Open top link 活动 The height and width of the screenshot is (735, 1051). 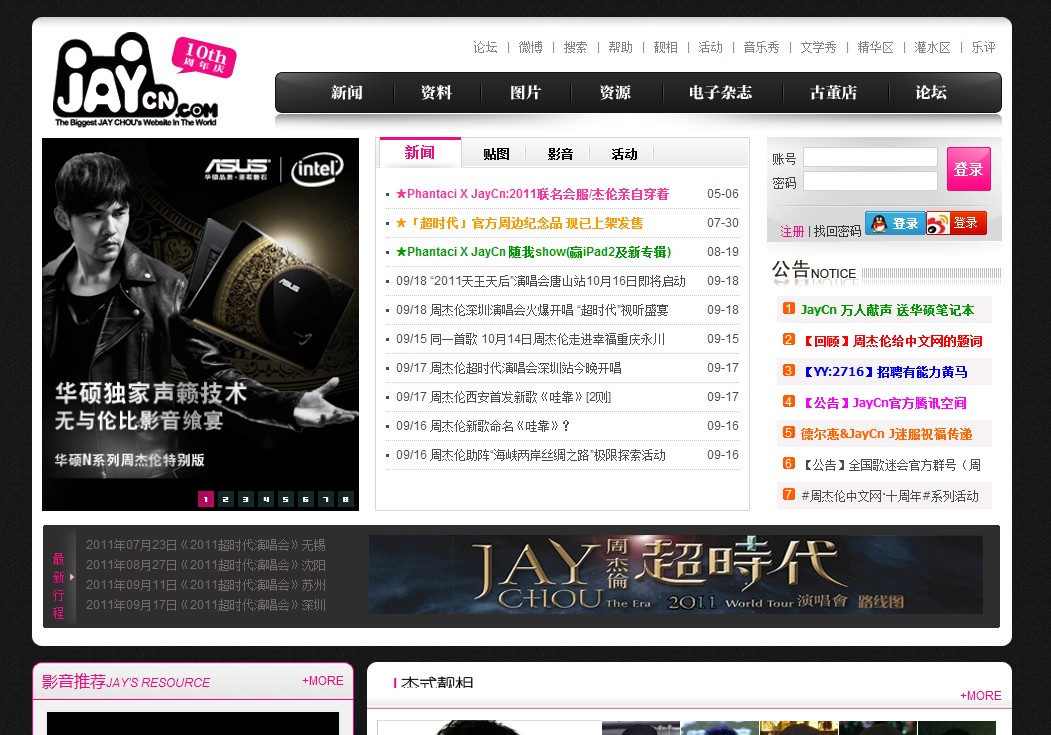(x=710, y=47)
